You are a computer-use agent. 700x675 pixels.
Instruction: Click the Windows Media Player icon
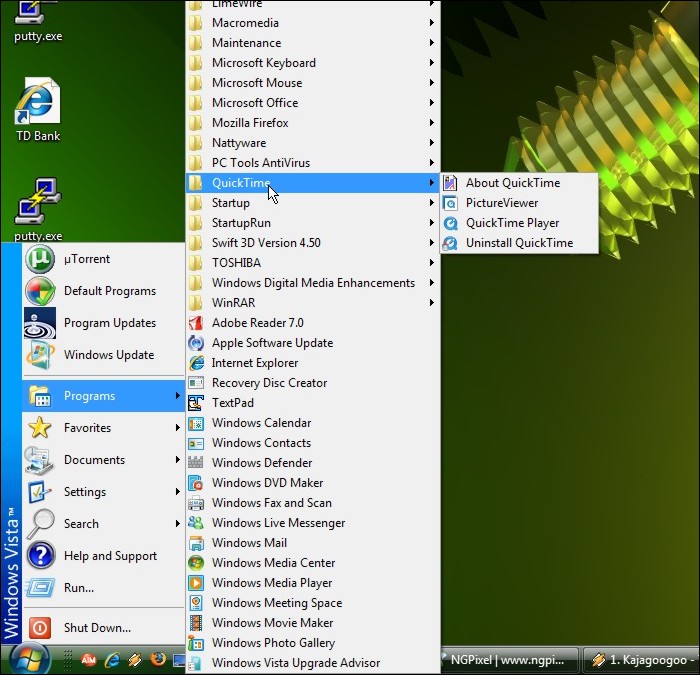(196, 583)
